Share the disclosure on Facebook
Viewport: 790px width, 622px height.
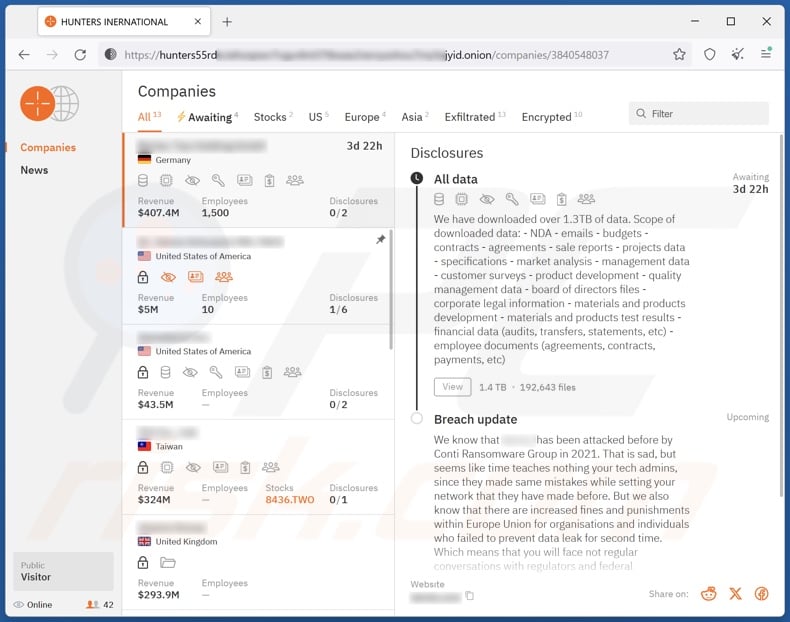(x=761, y=594)
